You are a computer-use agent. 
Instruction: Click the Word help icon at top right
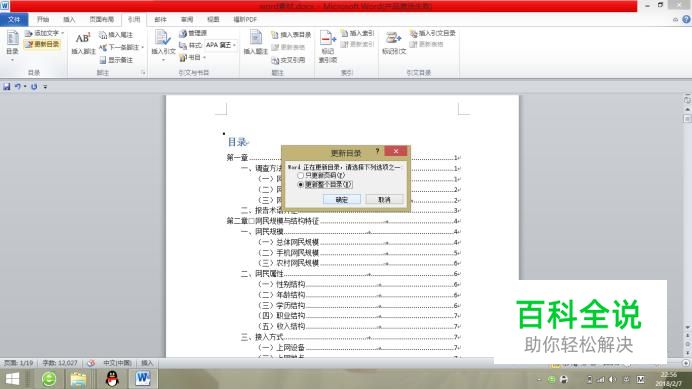[686, 19]
